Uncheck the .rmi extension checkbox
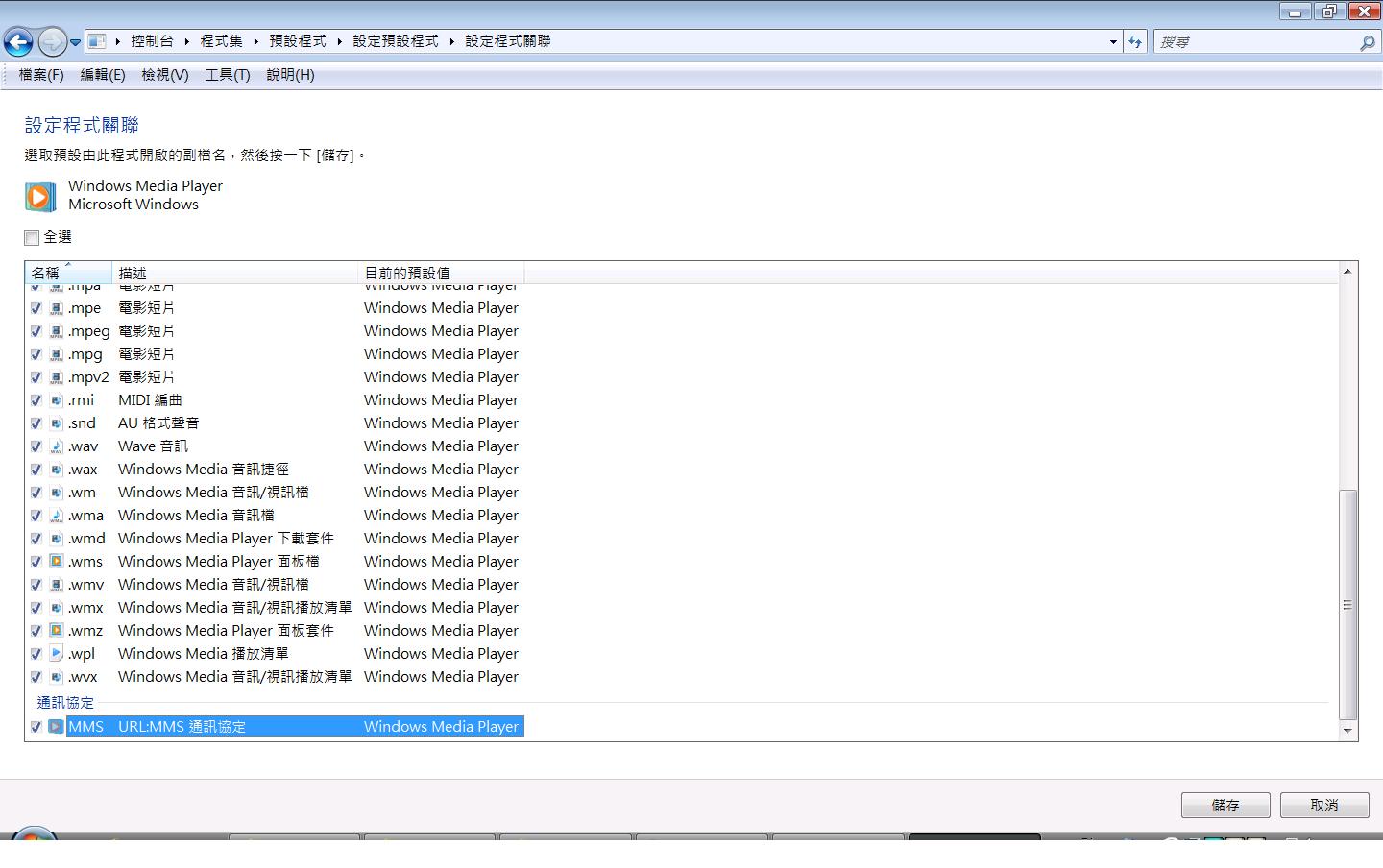This screenshot has height=868, width=1383. click(x=36, y=400)
